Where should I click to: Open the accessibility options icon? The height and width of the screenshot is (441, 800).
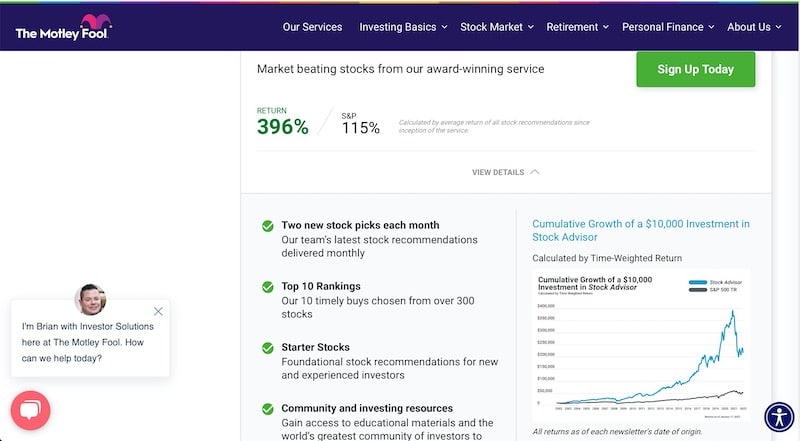779,417
